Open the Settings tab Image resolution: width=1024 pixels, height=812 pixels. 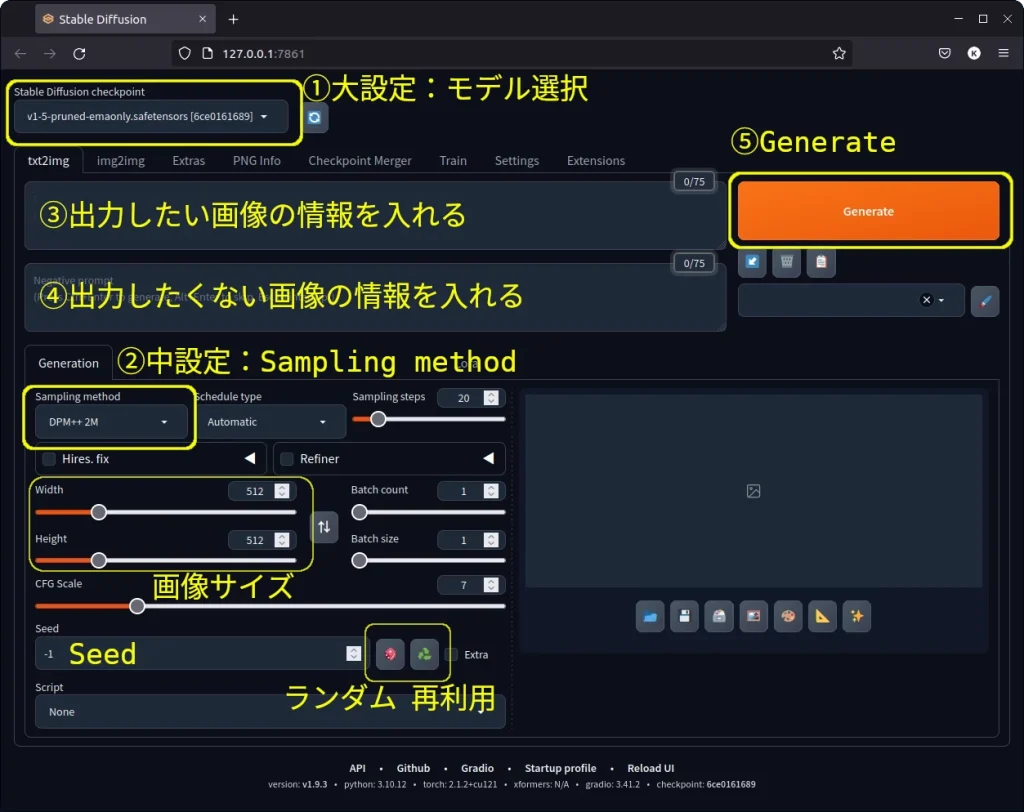click(517, 161)
